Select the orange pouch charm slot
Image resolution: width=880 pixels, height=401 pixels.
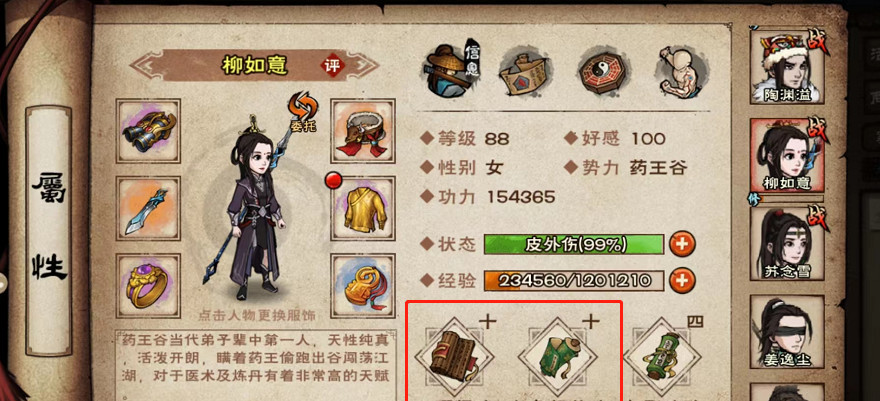tap(363, 285)
